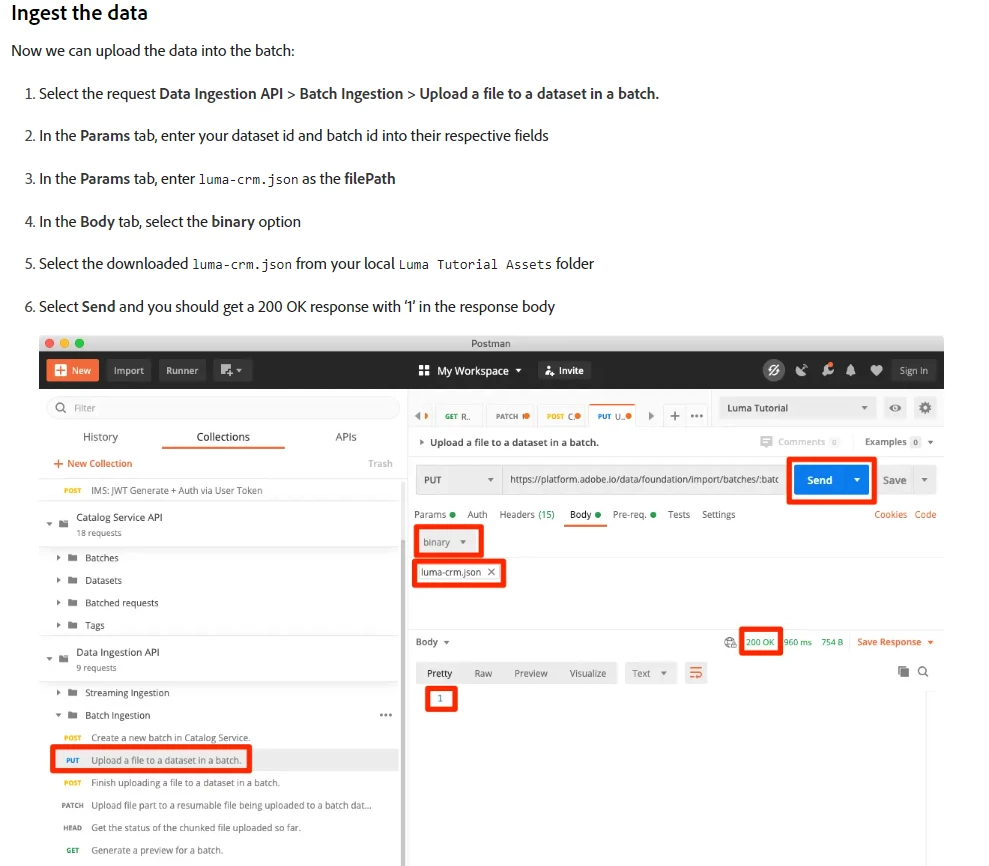Click the network globe icon near status
989x866 pixels.
coord(730,642)
